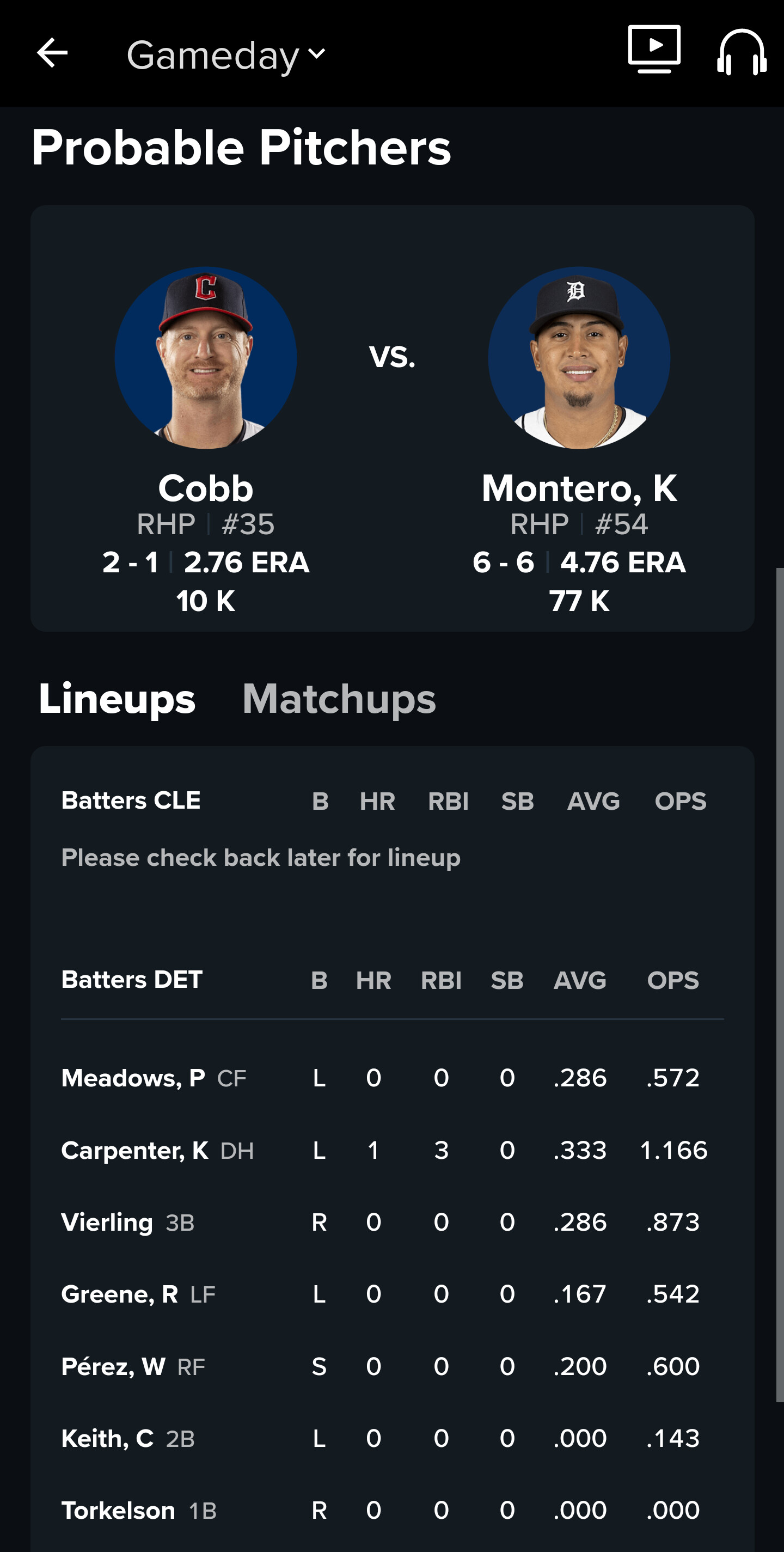Select the Lineups tab

[x=118, y=699]
